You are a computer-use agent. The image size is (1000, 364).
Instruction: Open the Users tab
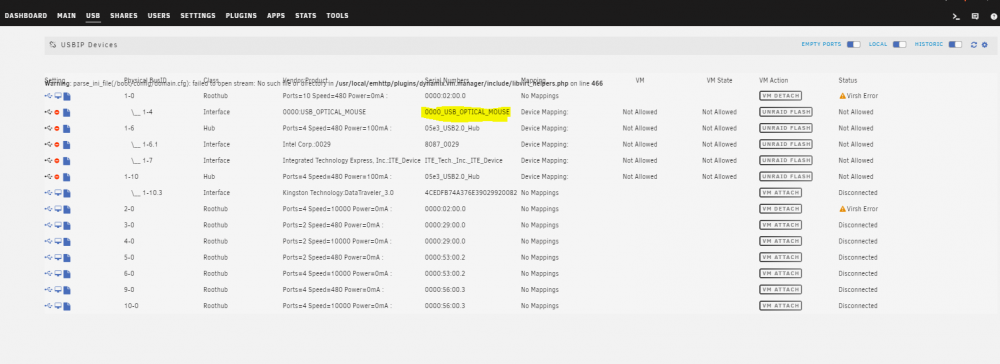159,15
